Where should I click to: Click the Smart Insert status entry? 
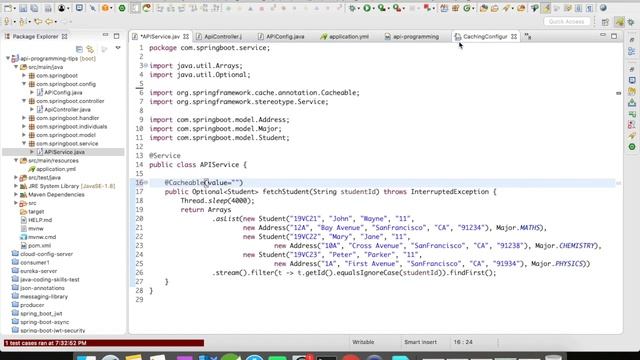point(420,342)
